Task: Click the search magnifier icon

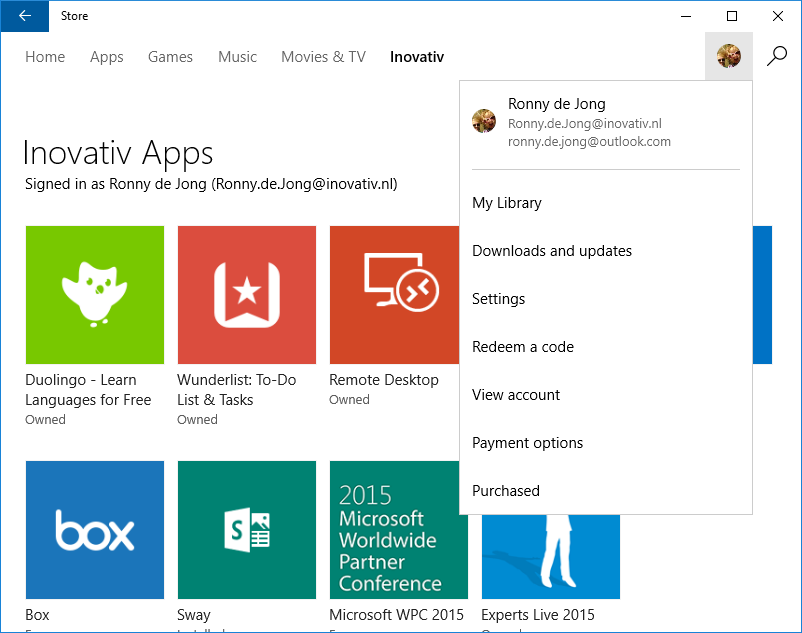Action: point(777,56)
